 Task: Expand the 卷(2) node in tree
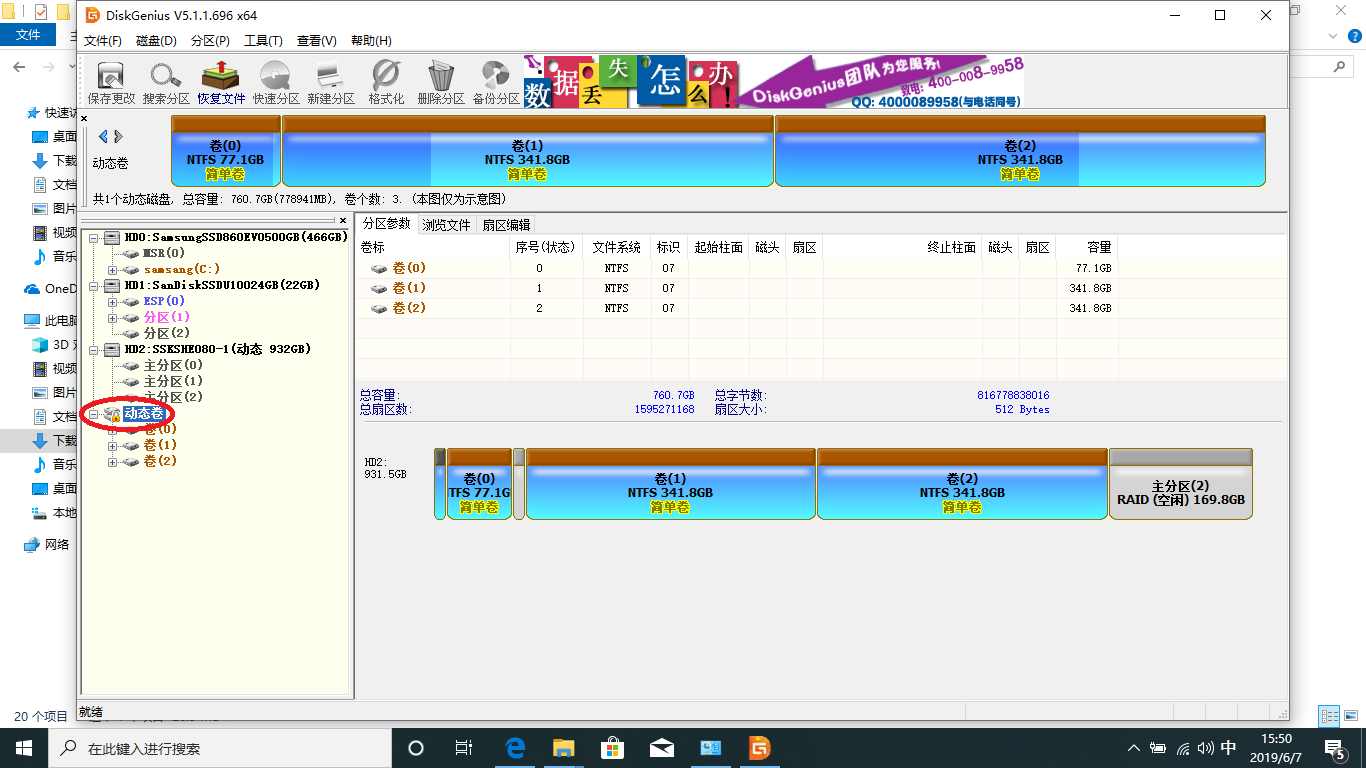(x=113, y=461)
